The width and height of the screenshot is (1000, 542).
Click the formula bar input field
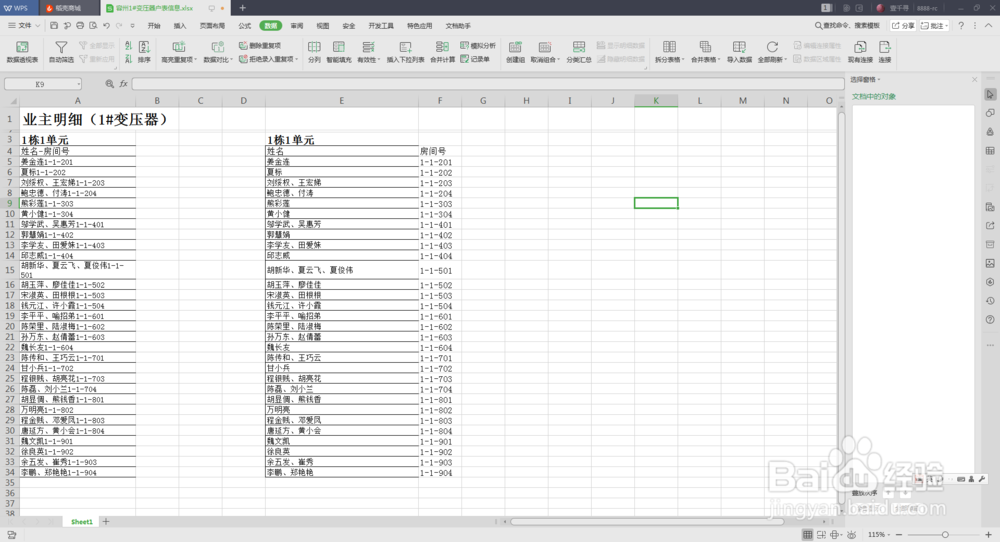coord(489,84)
